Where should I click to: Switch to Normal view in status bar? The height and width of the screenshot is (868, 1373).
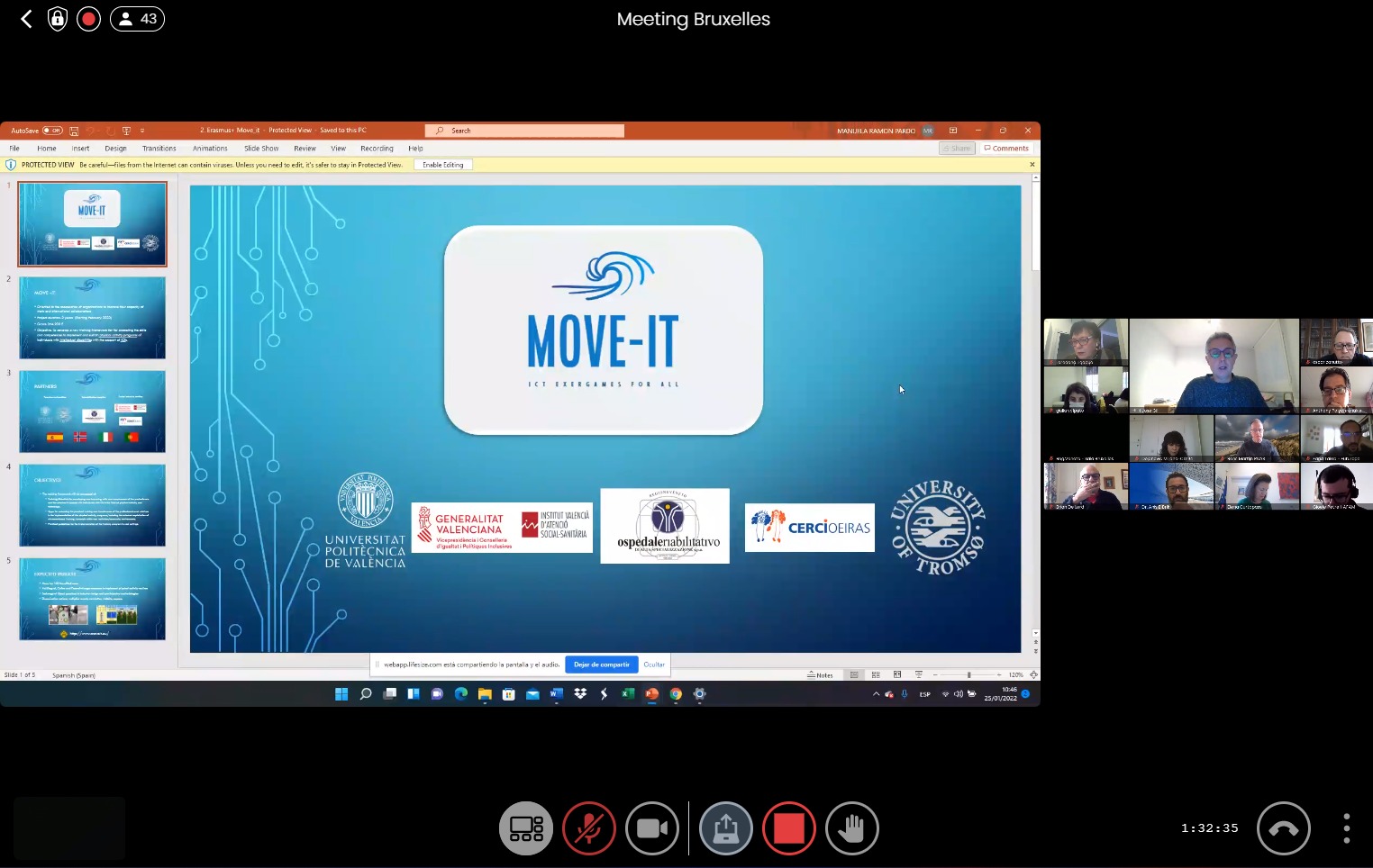click(854, 674)
